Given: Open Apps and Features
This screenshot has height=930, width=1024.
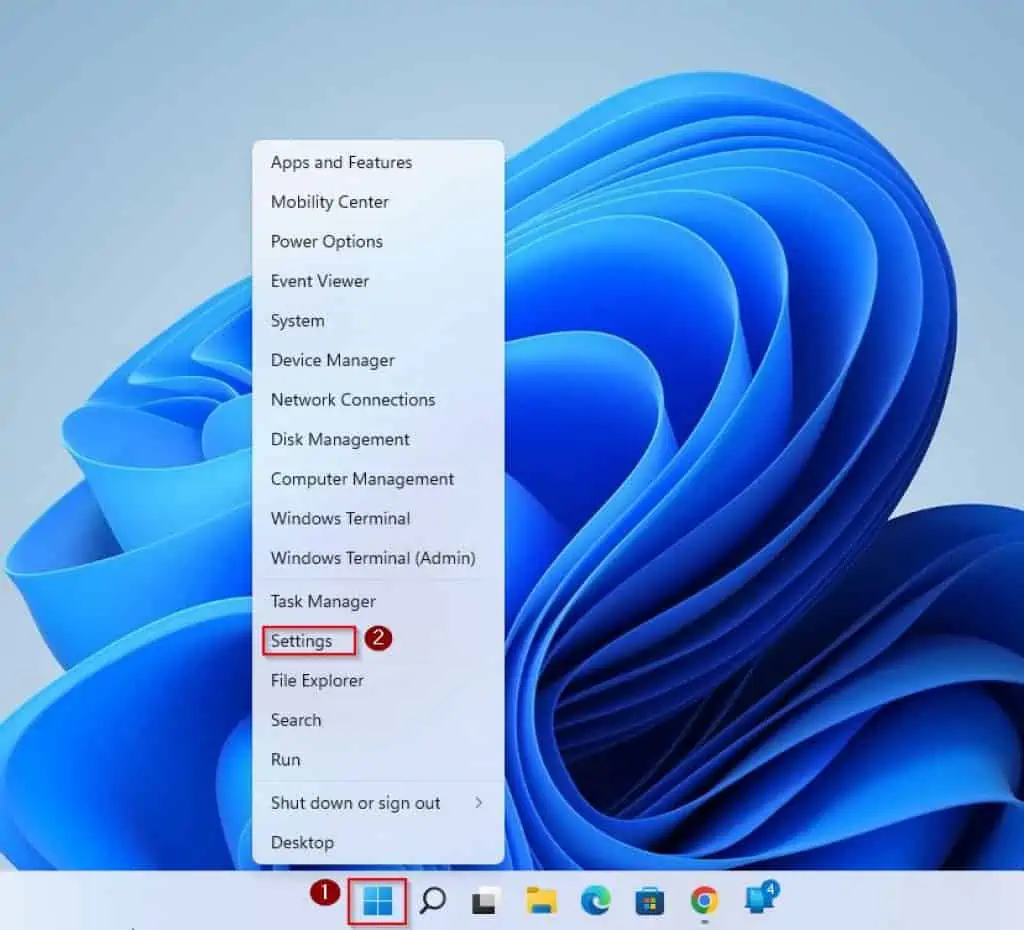Looking at the screenshot, I should point(341,162).
